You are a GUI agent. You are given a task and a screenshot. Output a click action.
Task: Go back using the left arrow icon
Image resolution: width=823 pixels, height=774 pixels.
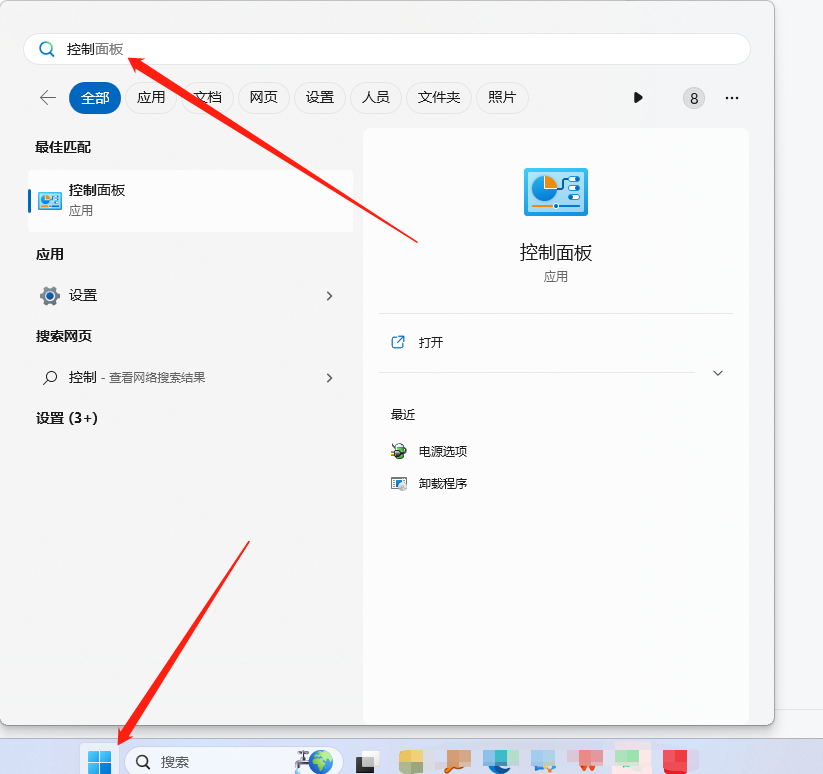point(48,98)
